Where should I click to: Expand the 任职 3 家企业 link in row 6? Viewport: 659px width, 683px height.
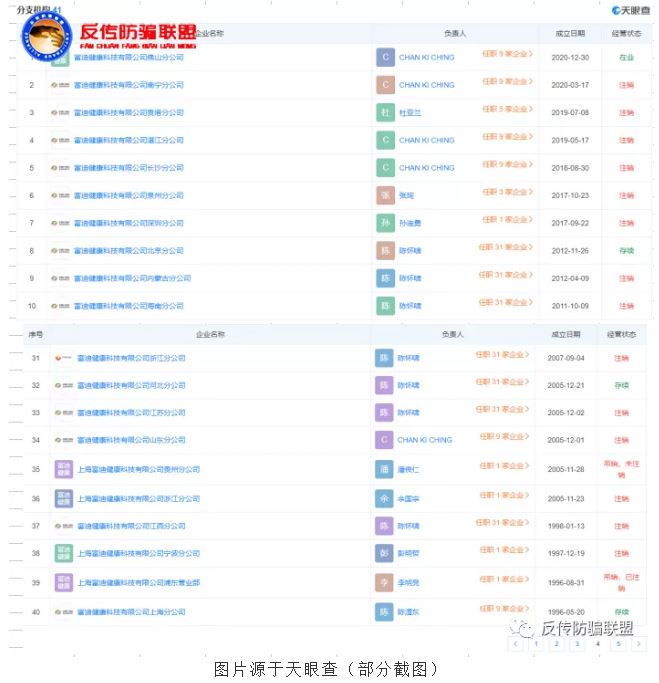[507, 192]
